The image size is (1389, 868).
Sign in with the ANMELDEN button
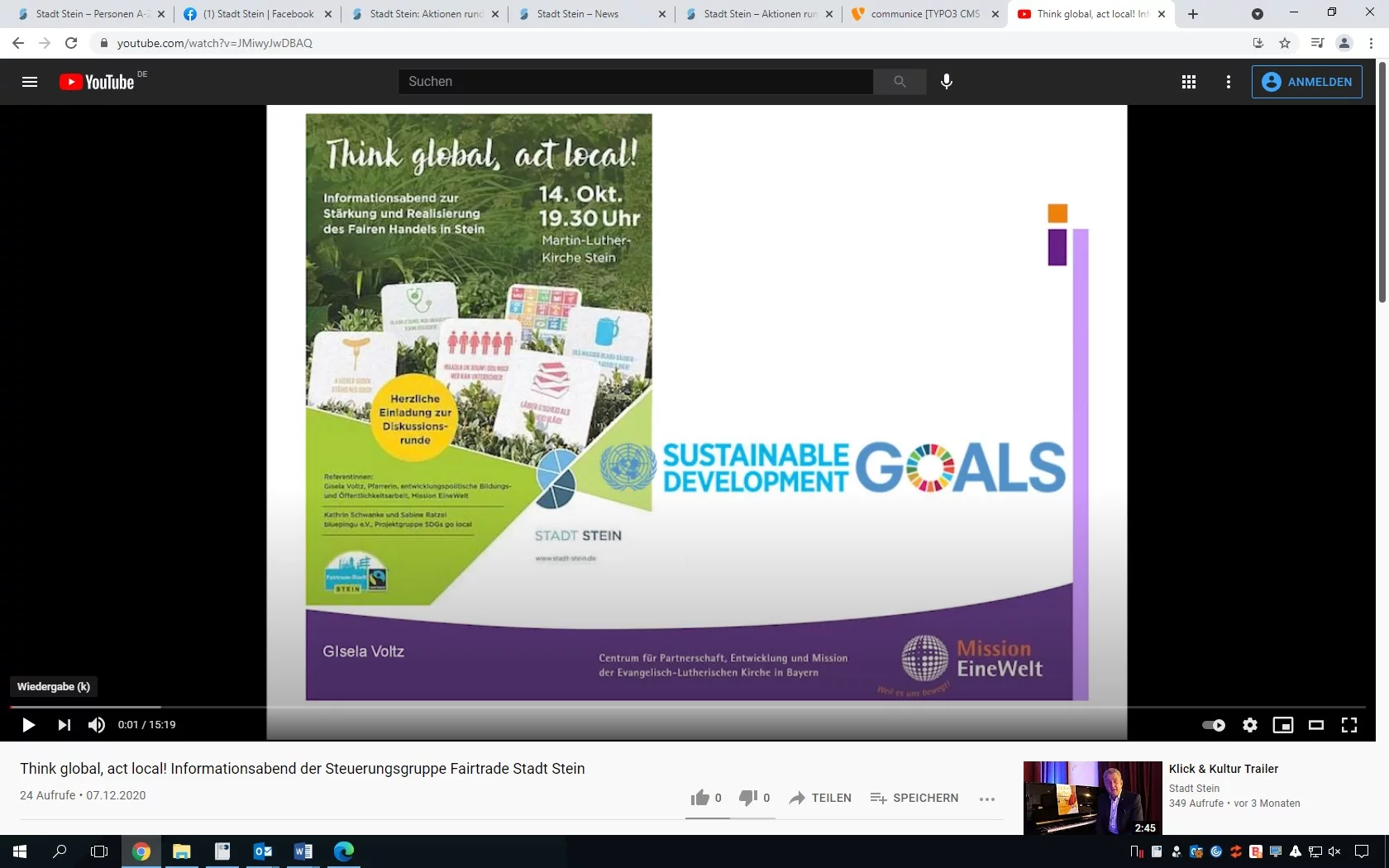[1307, 82]
